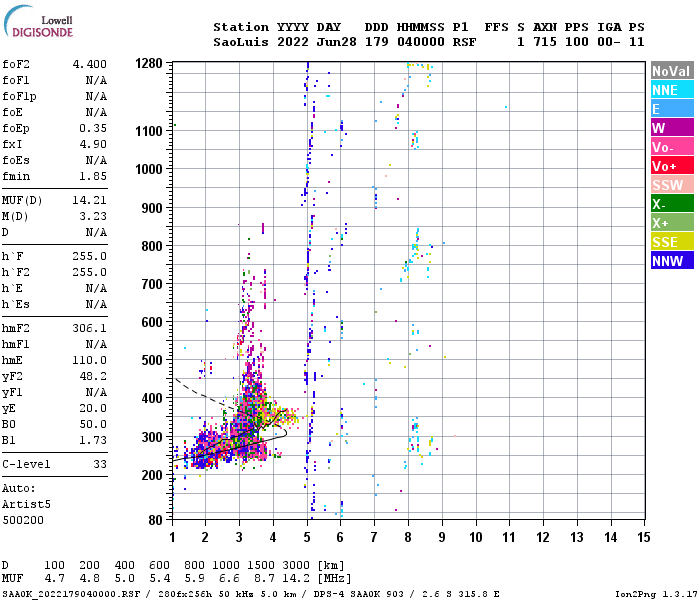Image resolution: width=700 pixels, height=600 pixels.
Task: Select the Vo- pink legend swatch
Action: (672, 147)
